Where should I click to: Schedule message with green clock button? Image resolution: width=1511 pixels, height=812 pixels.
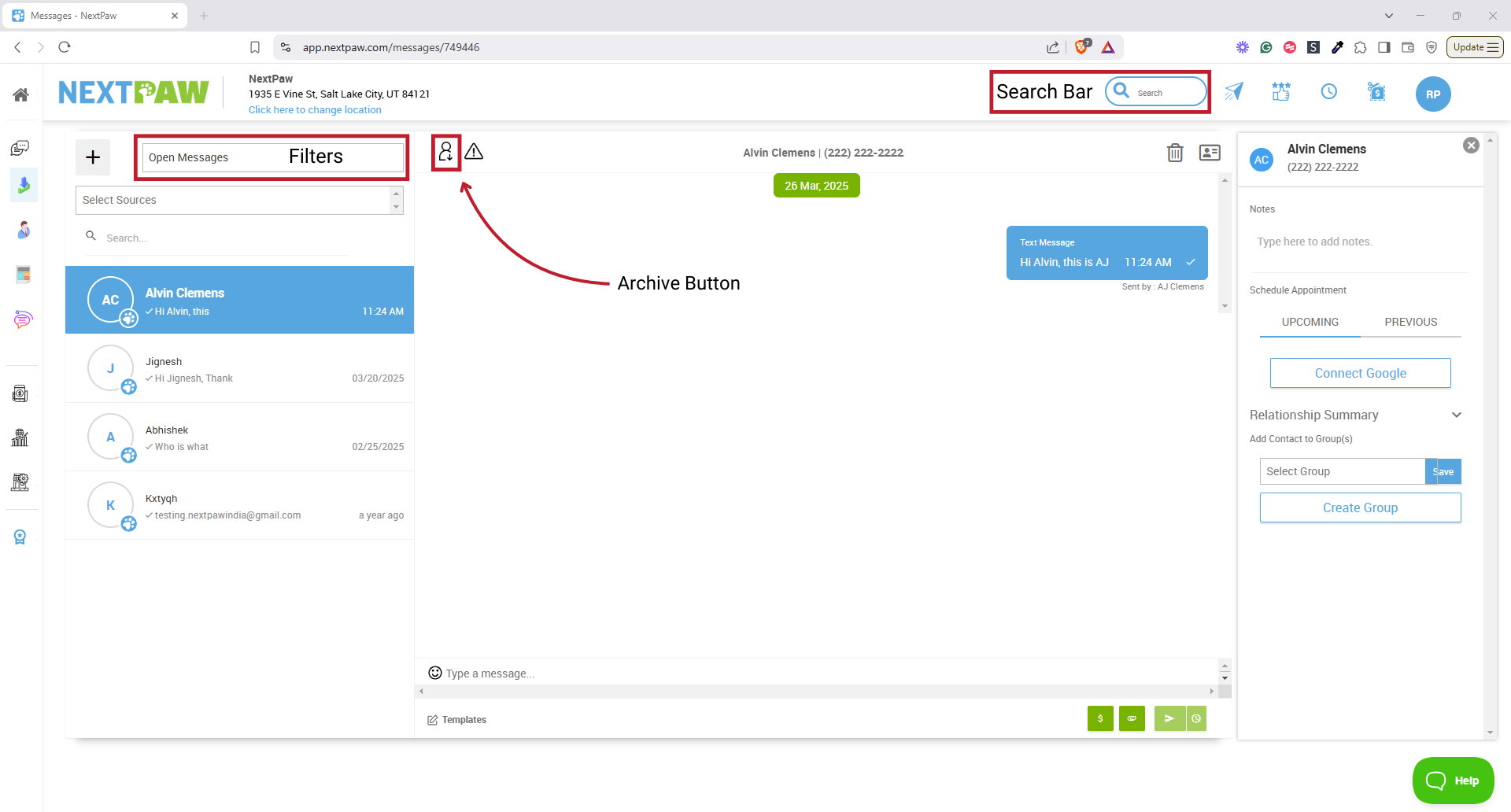click(x=1196, y=718)
